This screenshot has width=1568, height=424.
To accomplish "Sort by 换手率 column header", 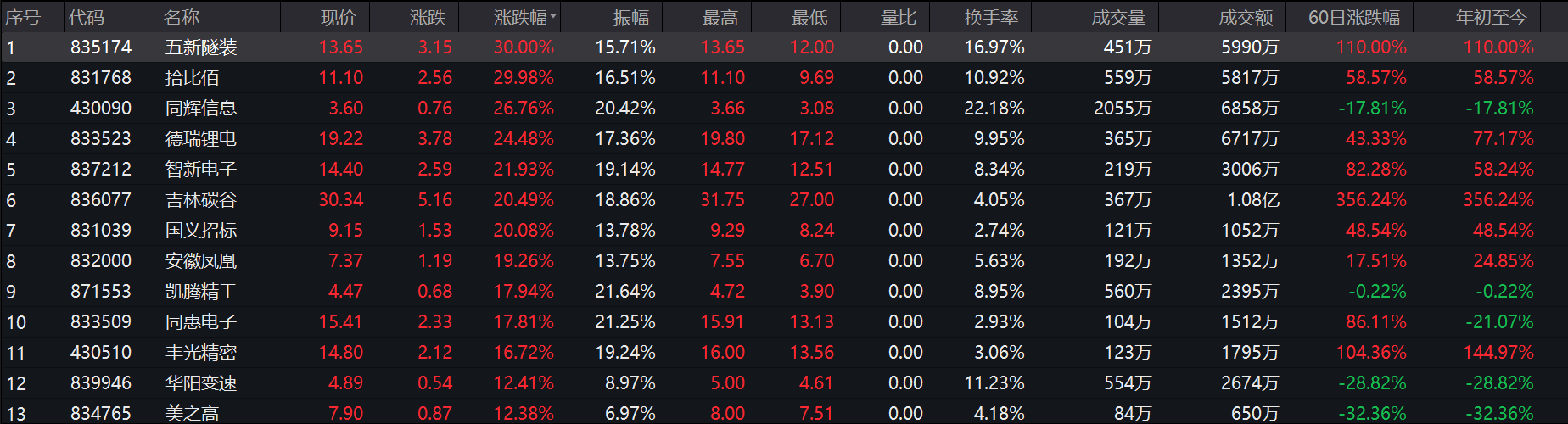I will [x=991, y=17].
